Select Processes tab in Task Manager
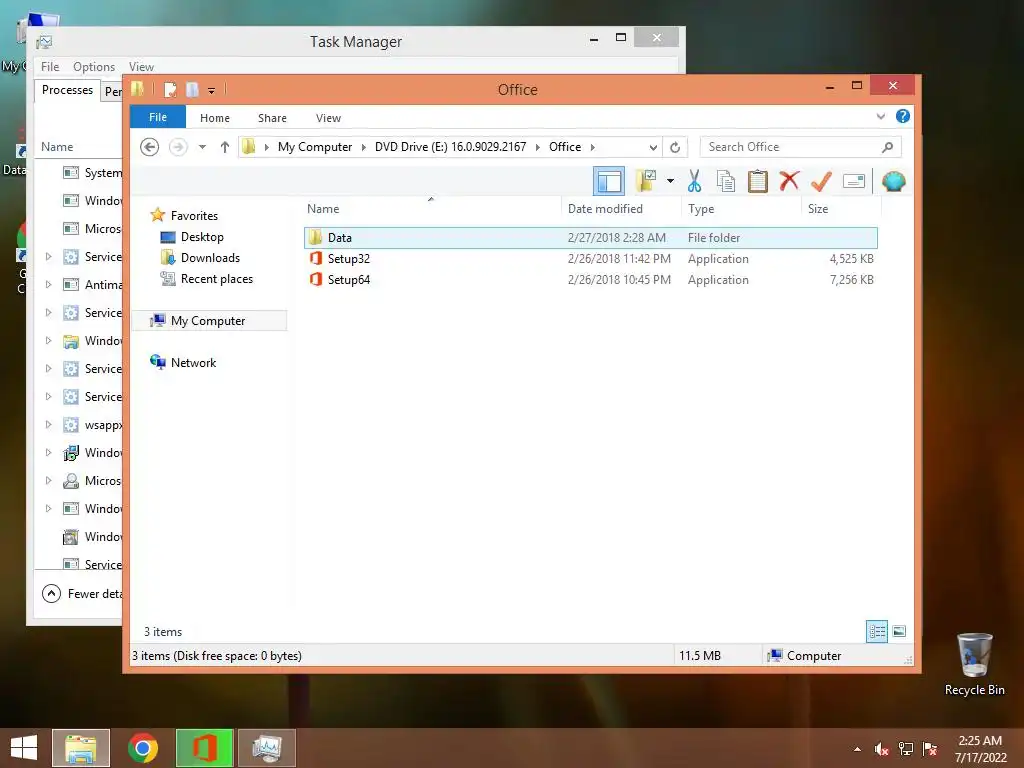Screen dimensions: 1024x768 [67, 90]
